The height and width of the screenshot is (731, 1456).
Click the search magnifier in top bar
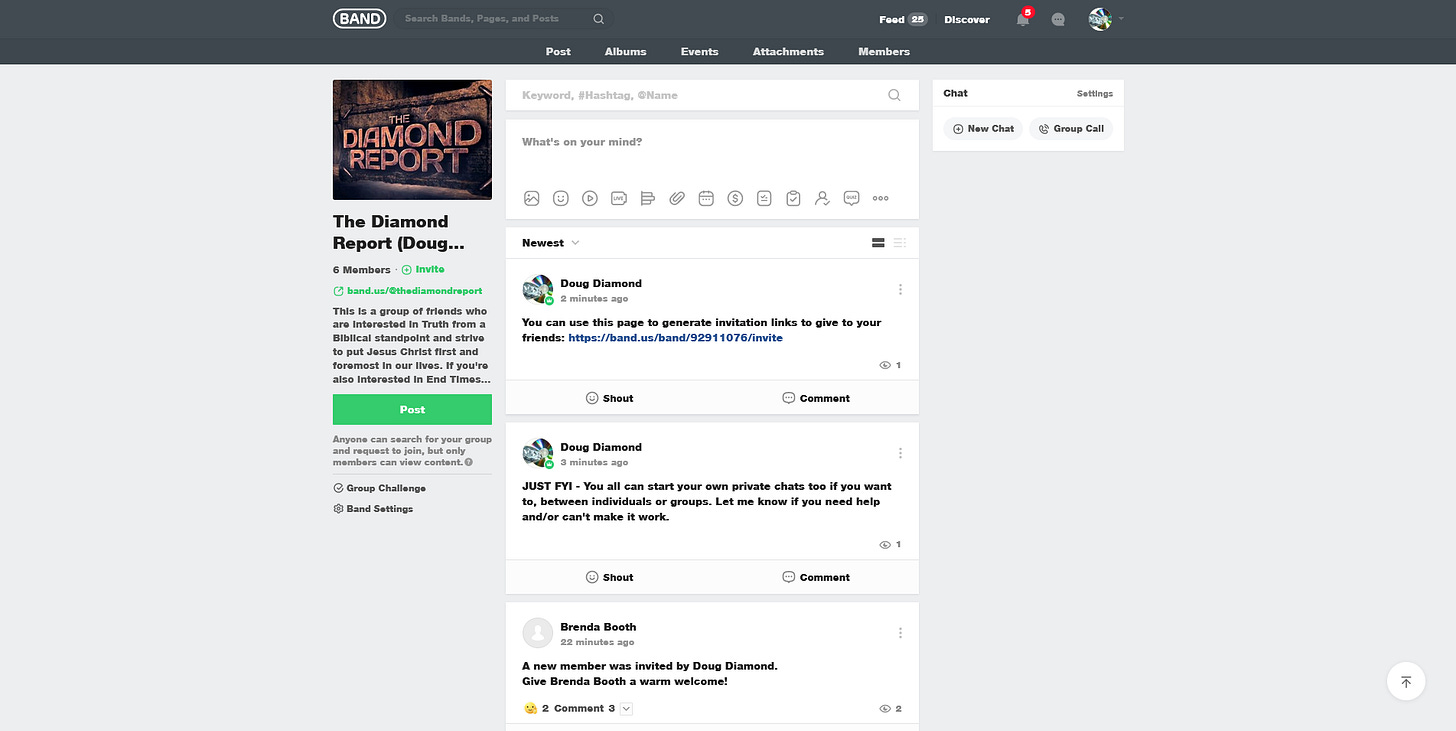pyautogui.click(x=598, y=19)
